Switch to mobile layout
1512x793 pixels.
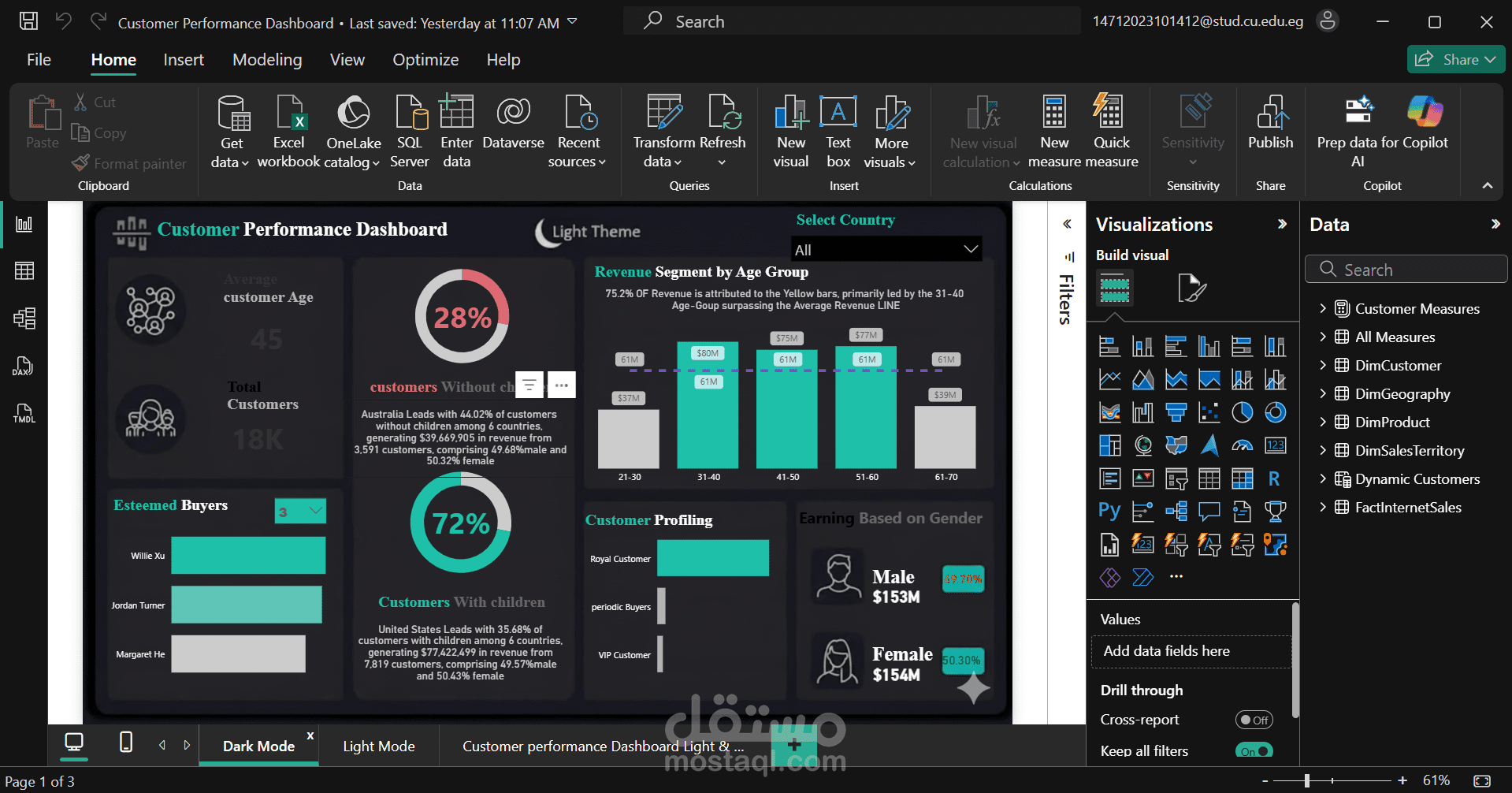point(125,742)
